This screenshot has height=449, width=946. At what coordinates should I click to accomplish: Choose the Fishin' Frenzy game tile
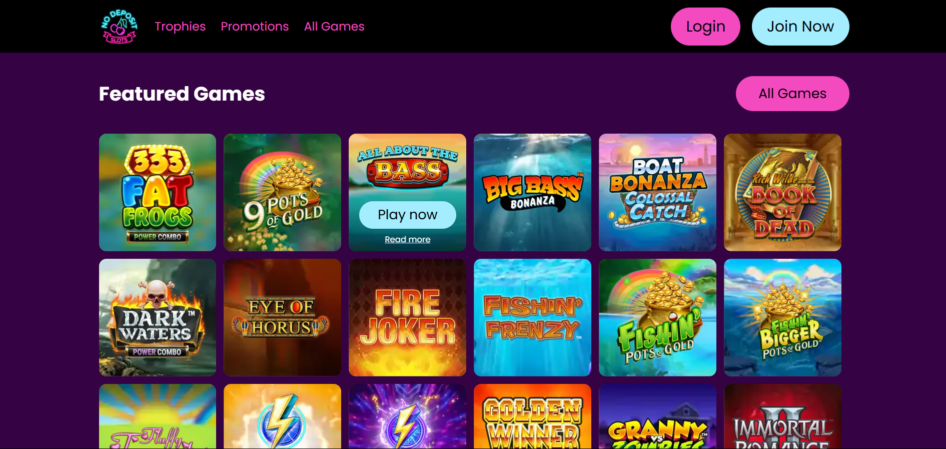pyautogui.click(x=532, y=317)
